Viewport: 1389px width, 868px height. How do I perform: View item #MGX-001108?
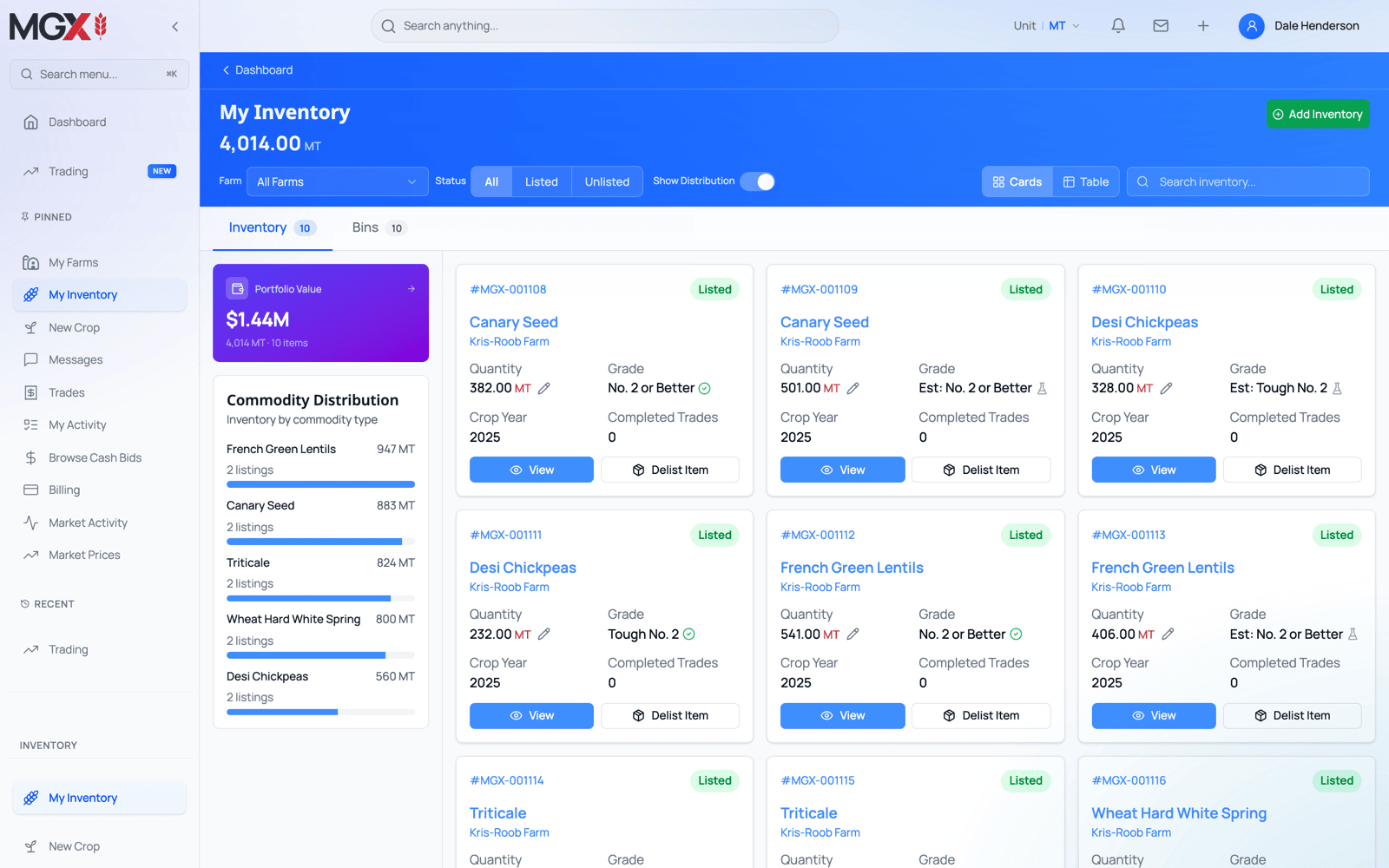point(531,470)
